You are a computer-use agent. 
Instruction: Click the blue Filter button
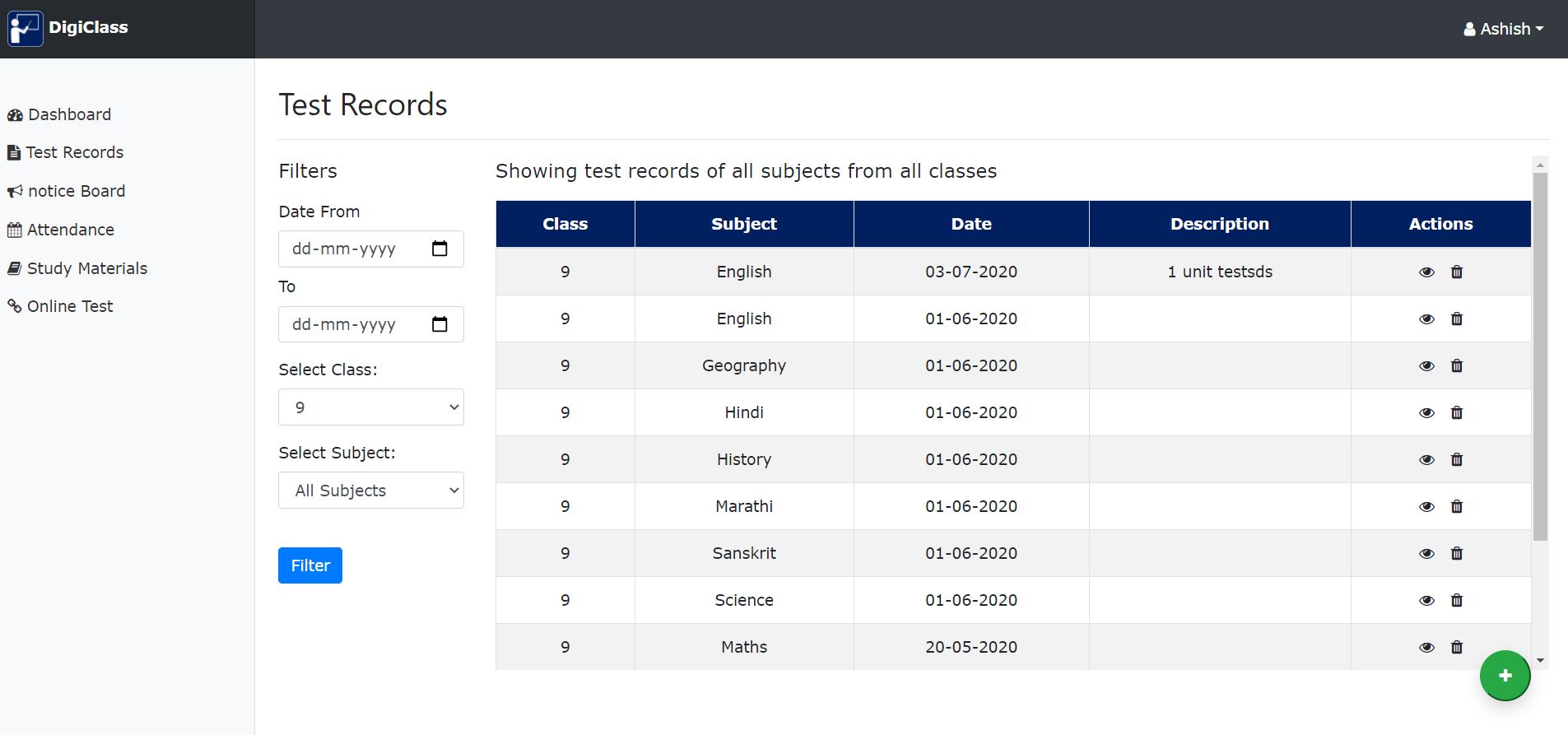310,565
